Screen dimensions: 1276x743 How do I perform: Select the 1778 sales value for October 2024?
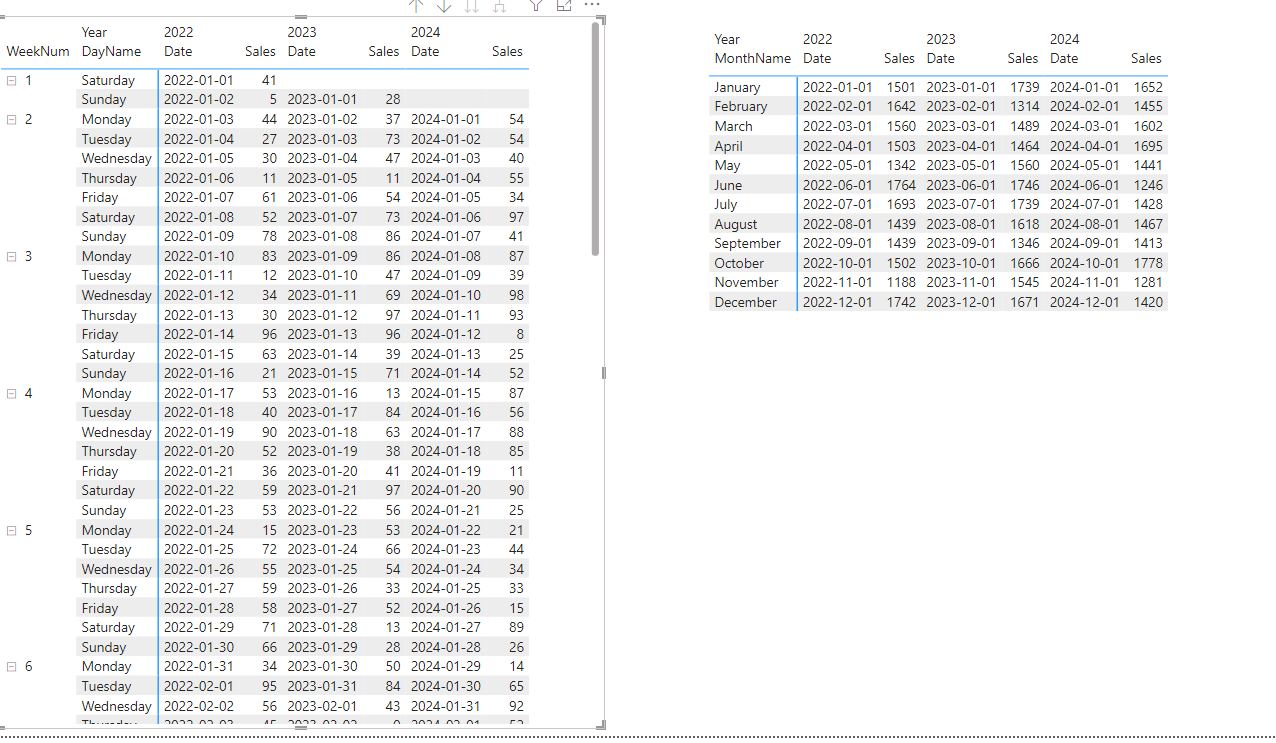(1148, 263)
